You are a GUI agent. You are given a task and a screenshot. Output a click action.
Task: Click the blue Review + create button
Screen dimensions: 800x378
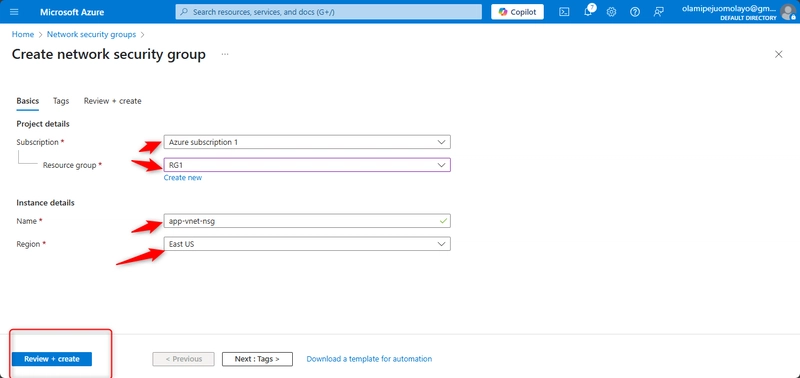(52, 359)
